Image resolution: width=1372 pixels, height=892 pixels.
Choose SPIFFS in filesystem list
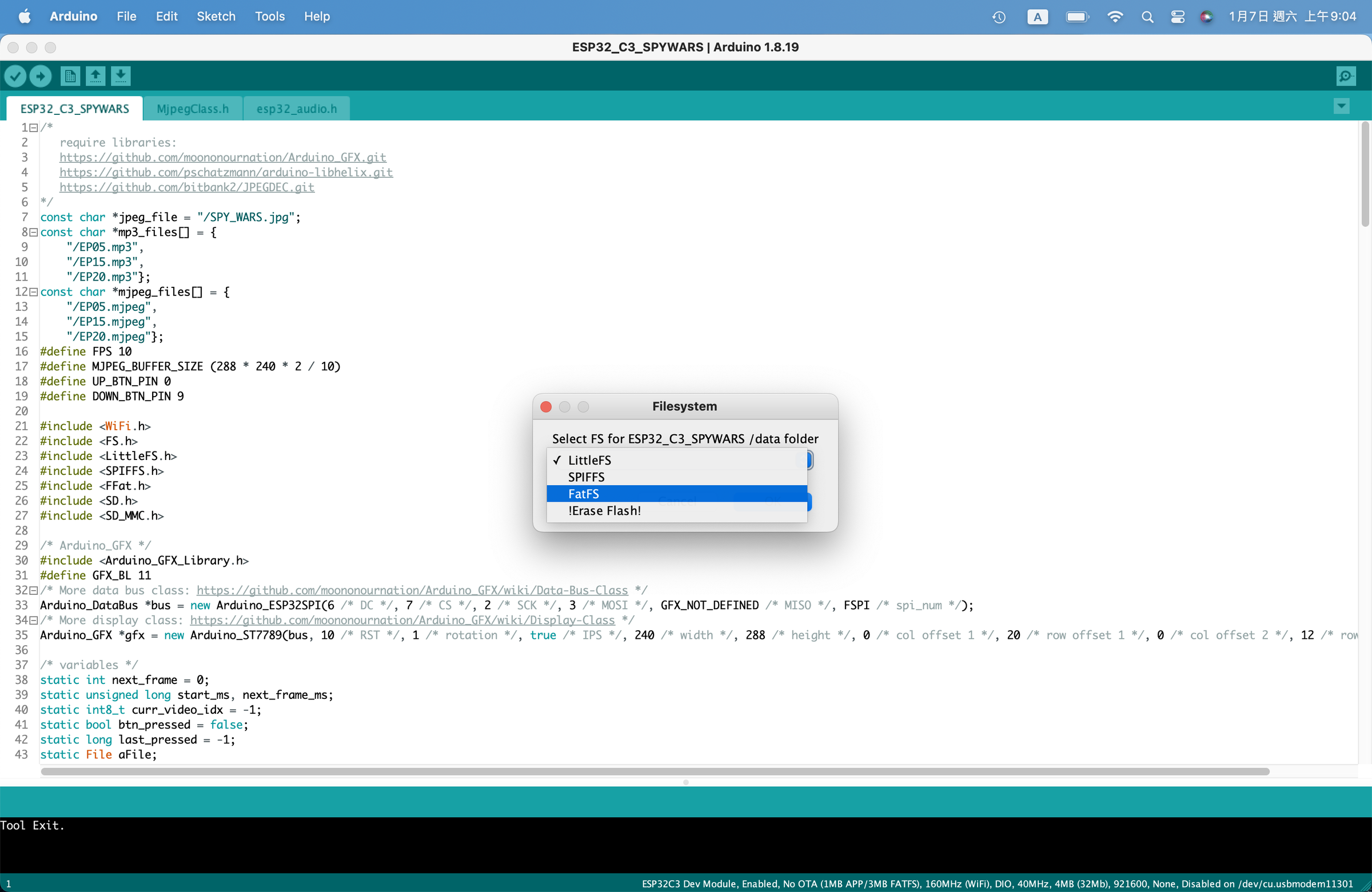586,477
